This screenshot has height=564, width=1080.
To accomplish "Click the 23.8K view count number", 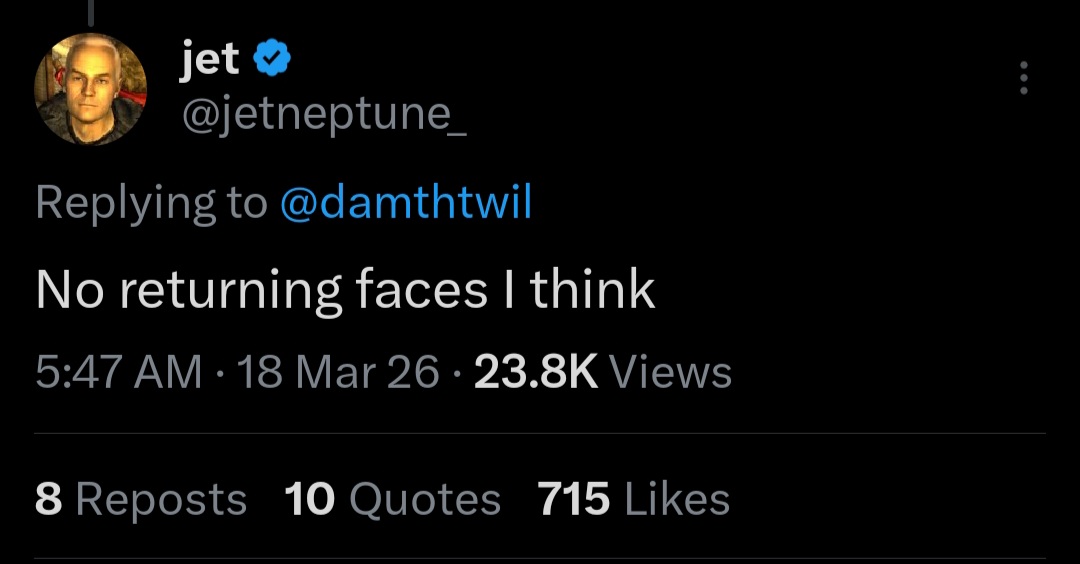I will [x=535, y=373].
